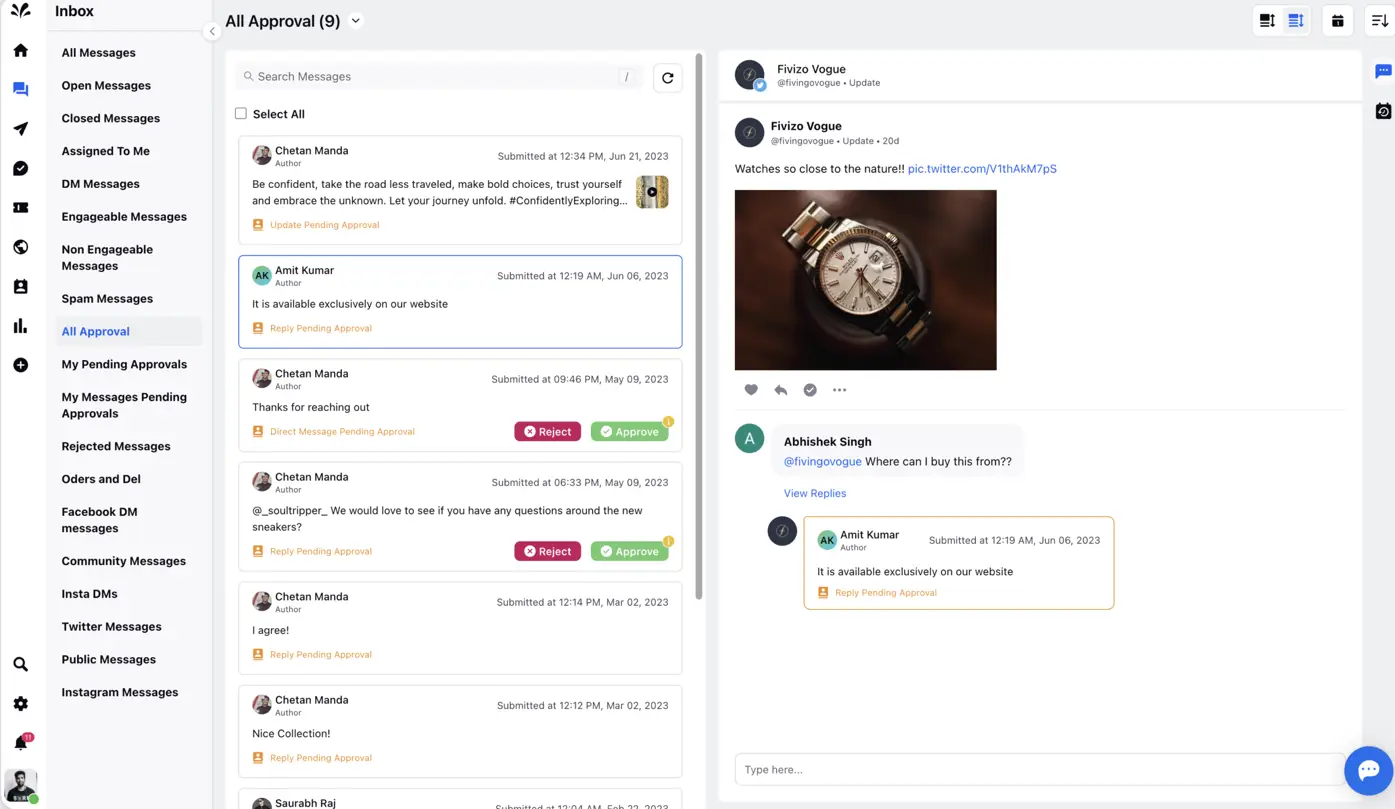Select All Messages in sidebar
The image size is (1395, 809).
coord(98,53)
